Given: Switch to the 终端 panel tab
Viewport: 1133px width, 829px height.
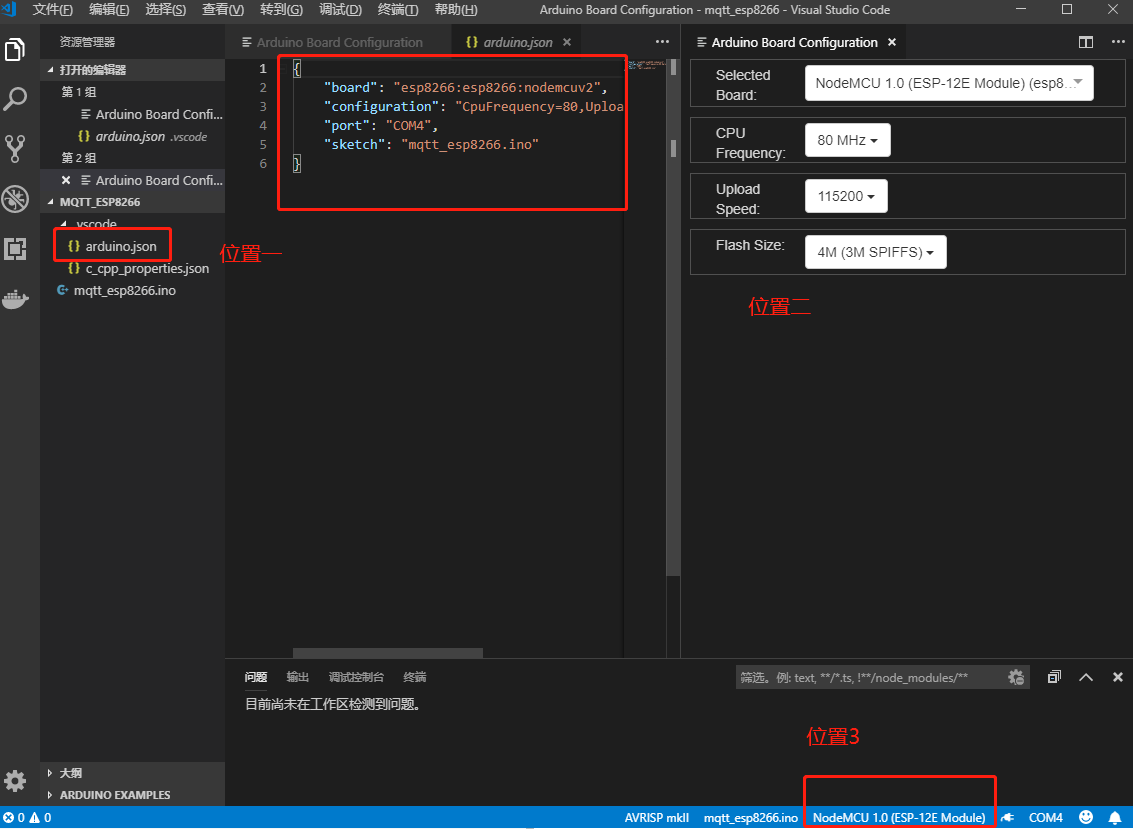Looking at the screenshot, I should (x=415, y=677).
